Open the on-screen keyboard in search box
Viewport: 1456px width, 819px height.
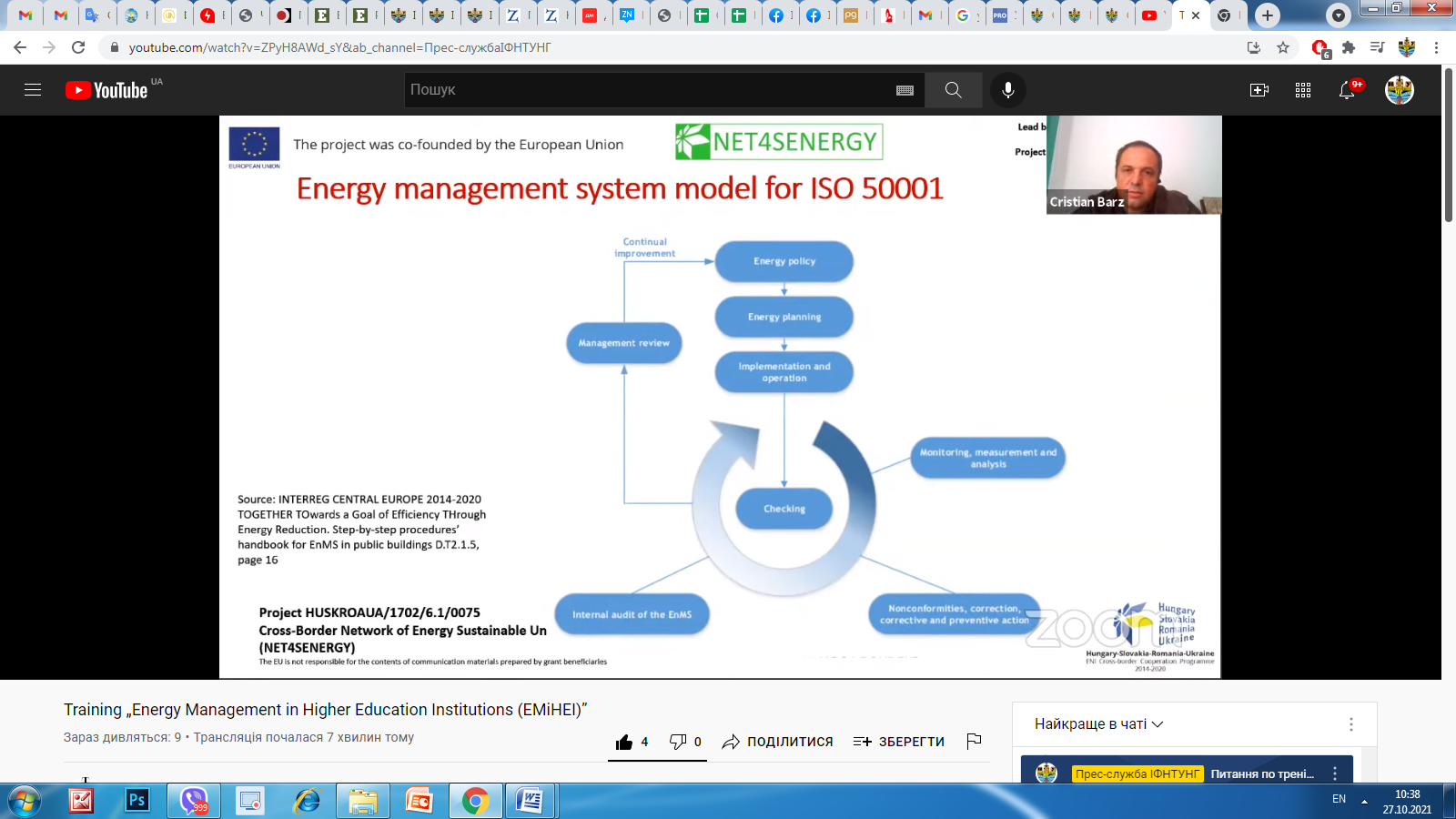(905, 90)
